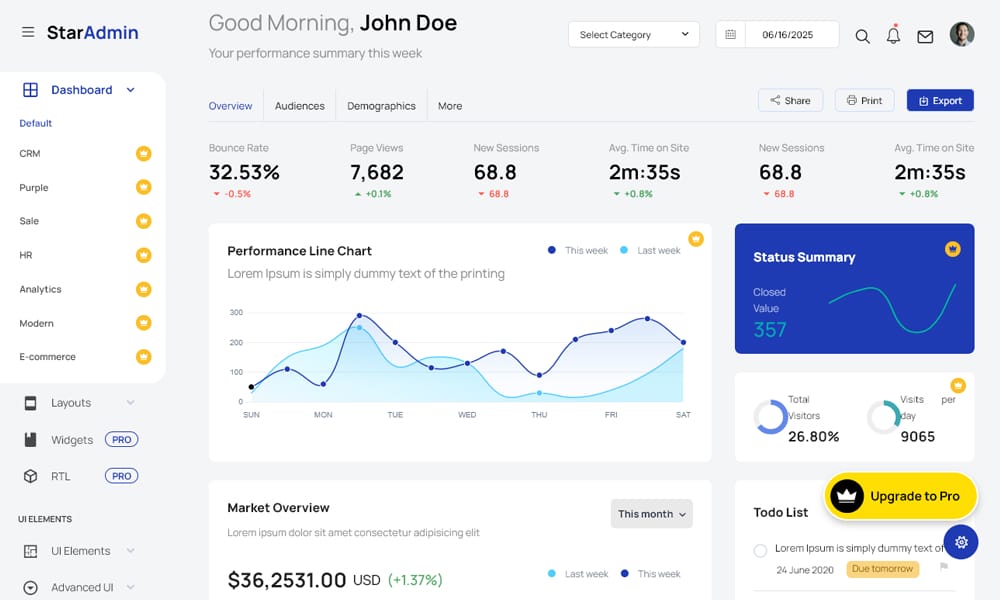The width and height of the screenshot is (1000, 600).
Task: Click the crown badge next to CRM
Action: (143, 154)
